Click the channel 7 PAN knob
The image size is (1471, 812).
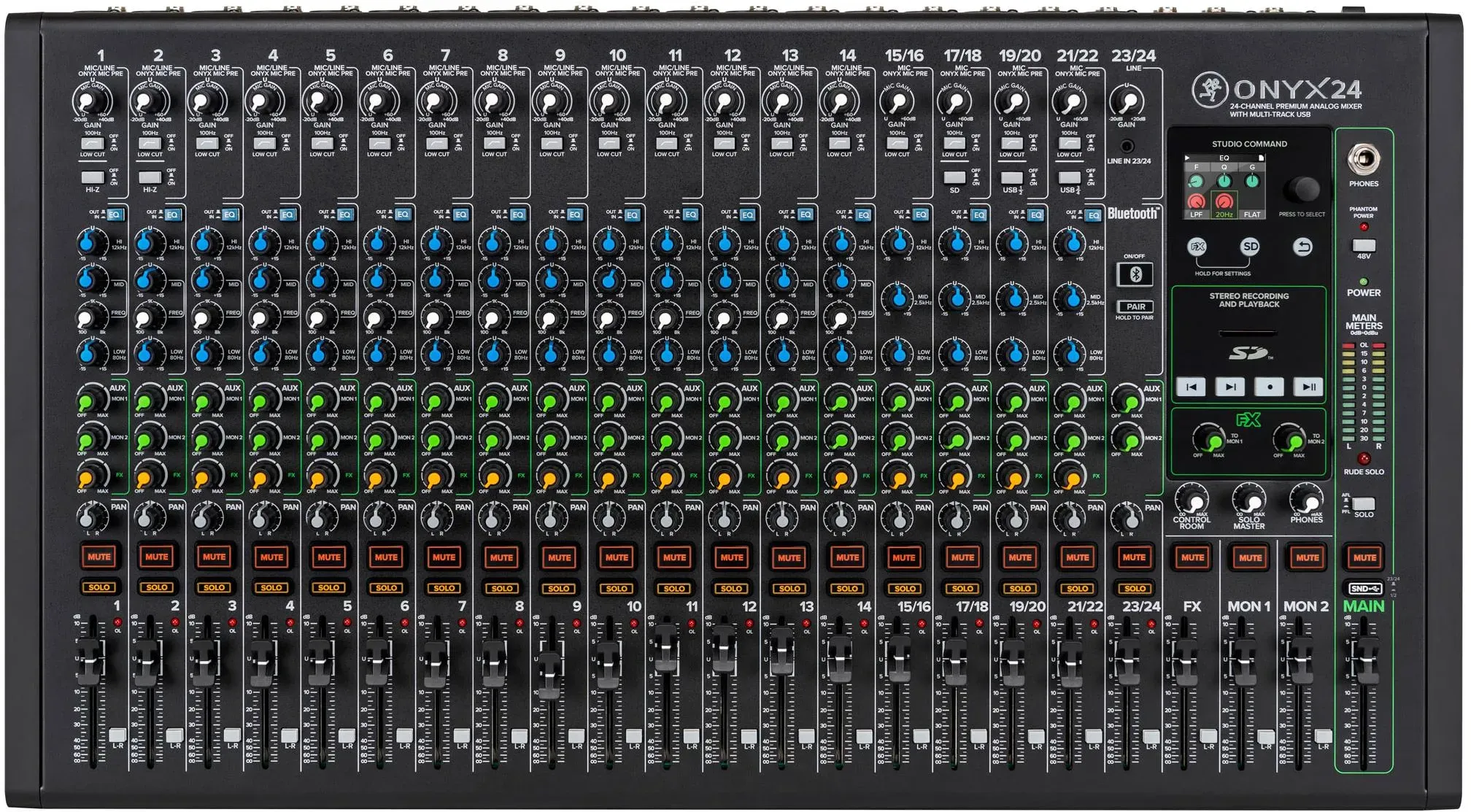[436, 518]
